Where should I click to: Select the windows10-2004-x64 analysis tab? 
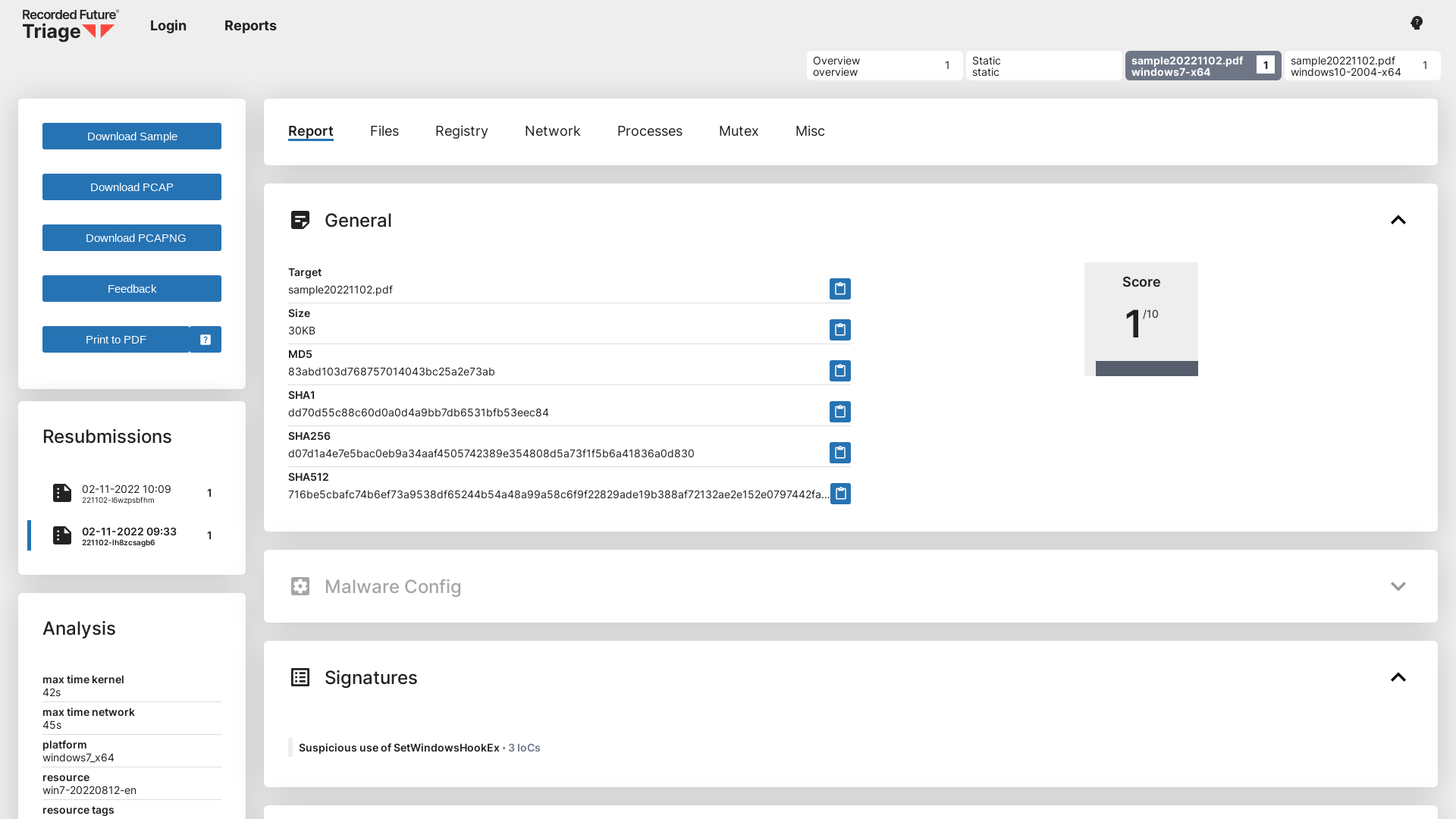pos(1361,66)
